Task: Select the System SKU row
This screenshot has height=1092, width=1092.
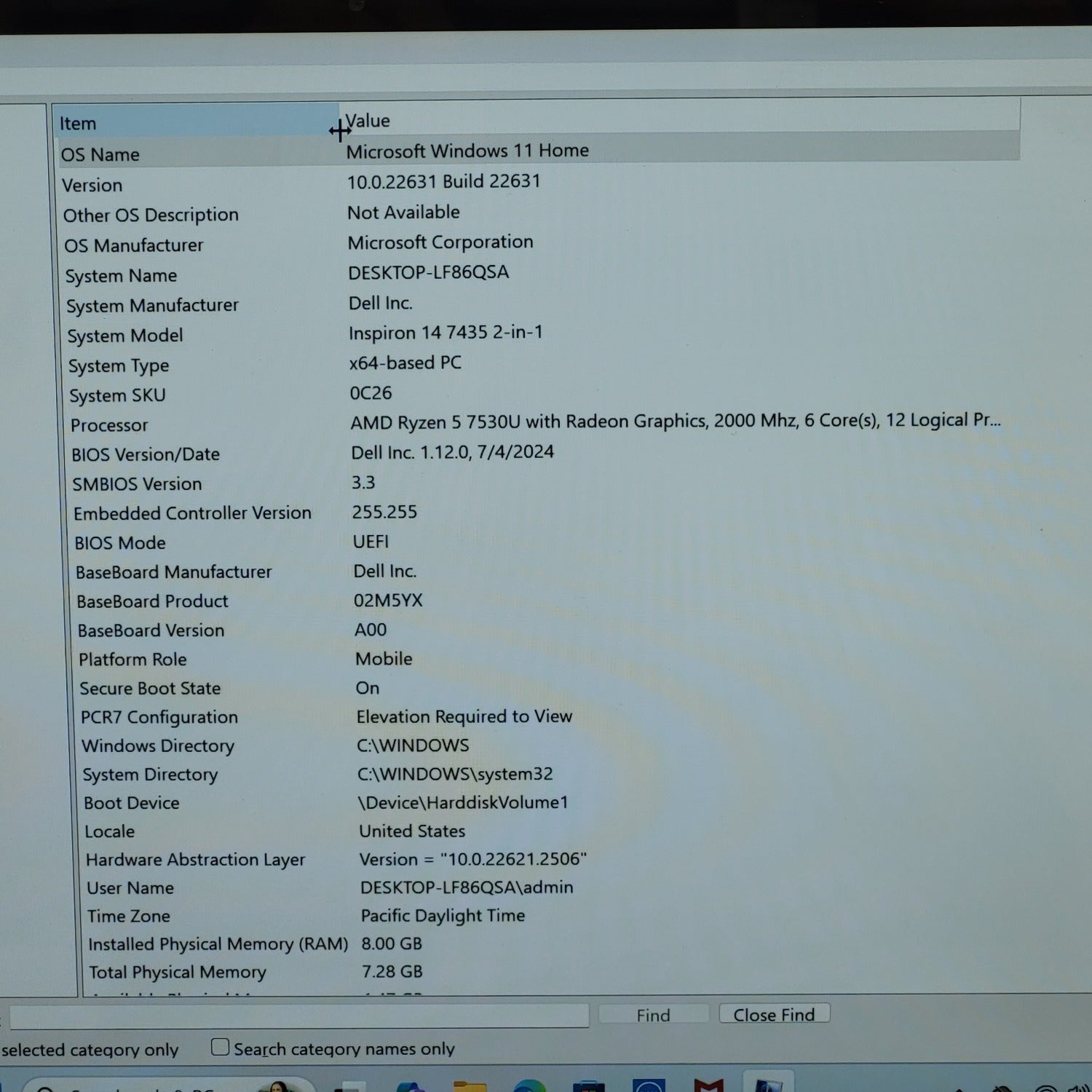Action: click(542, 394)
